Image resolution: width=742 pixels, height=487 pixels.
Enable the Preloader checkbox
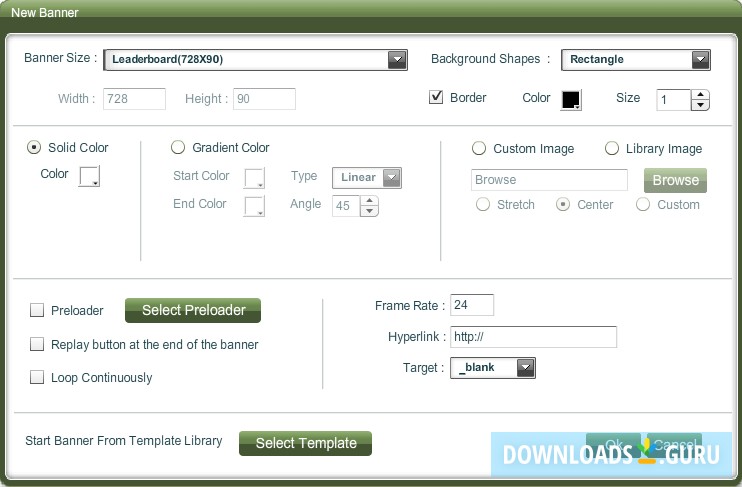37,310
